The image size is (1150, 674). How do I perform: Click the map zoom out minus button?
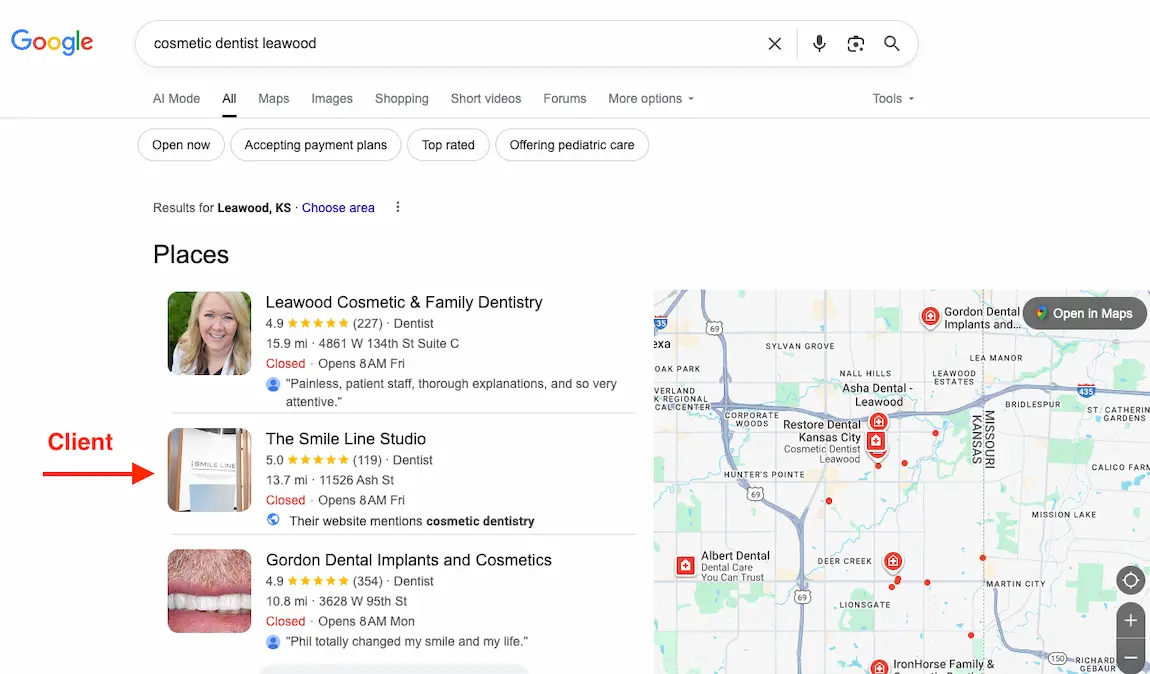[x=1131, y=657]
